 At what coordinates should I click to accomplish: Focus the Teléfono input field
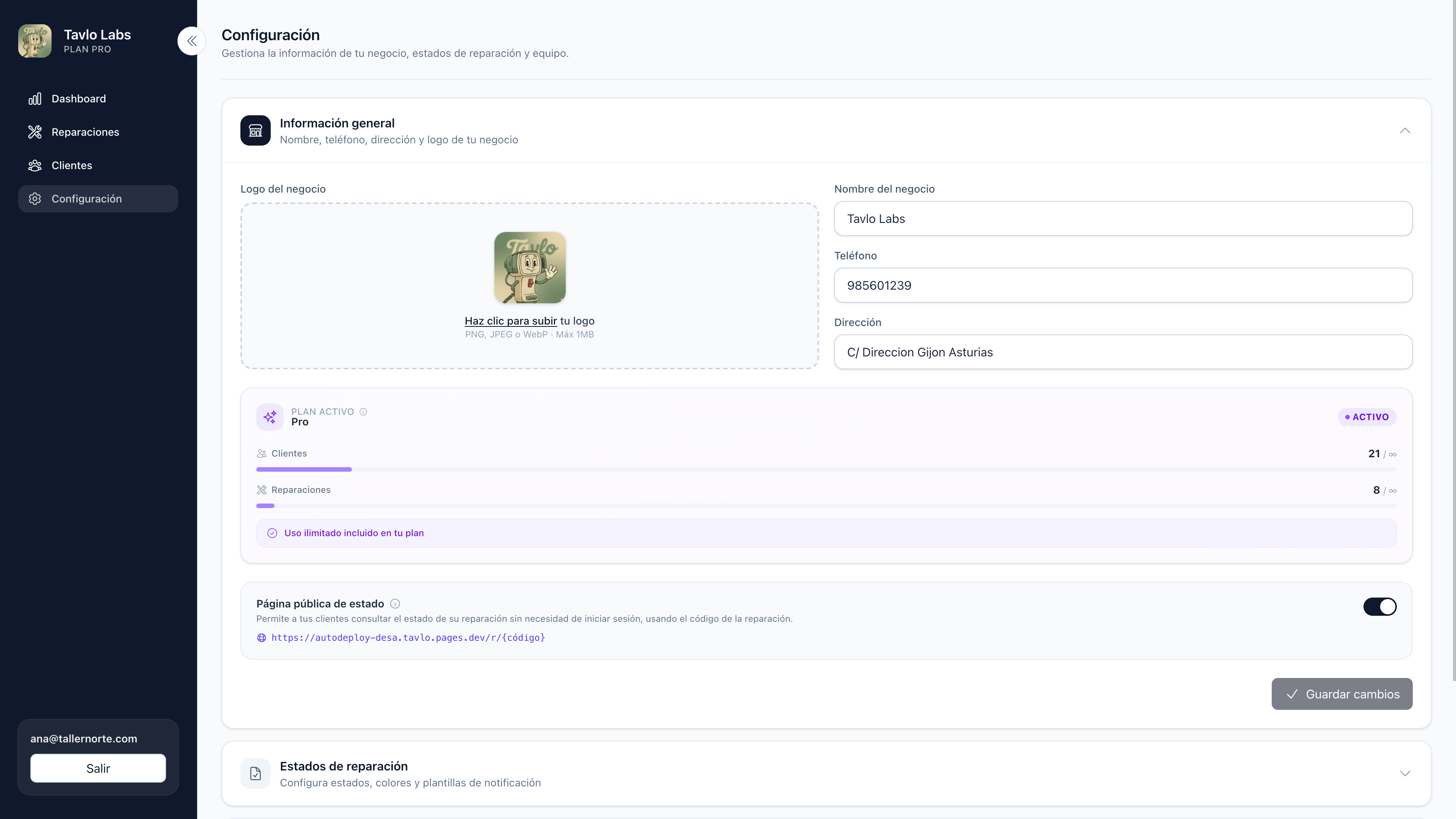click(1122, 286)
